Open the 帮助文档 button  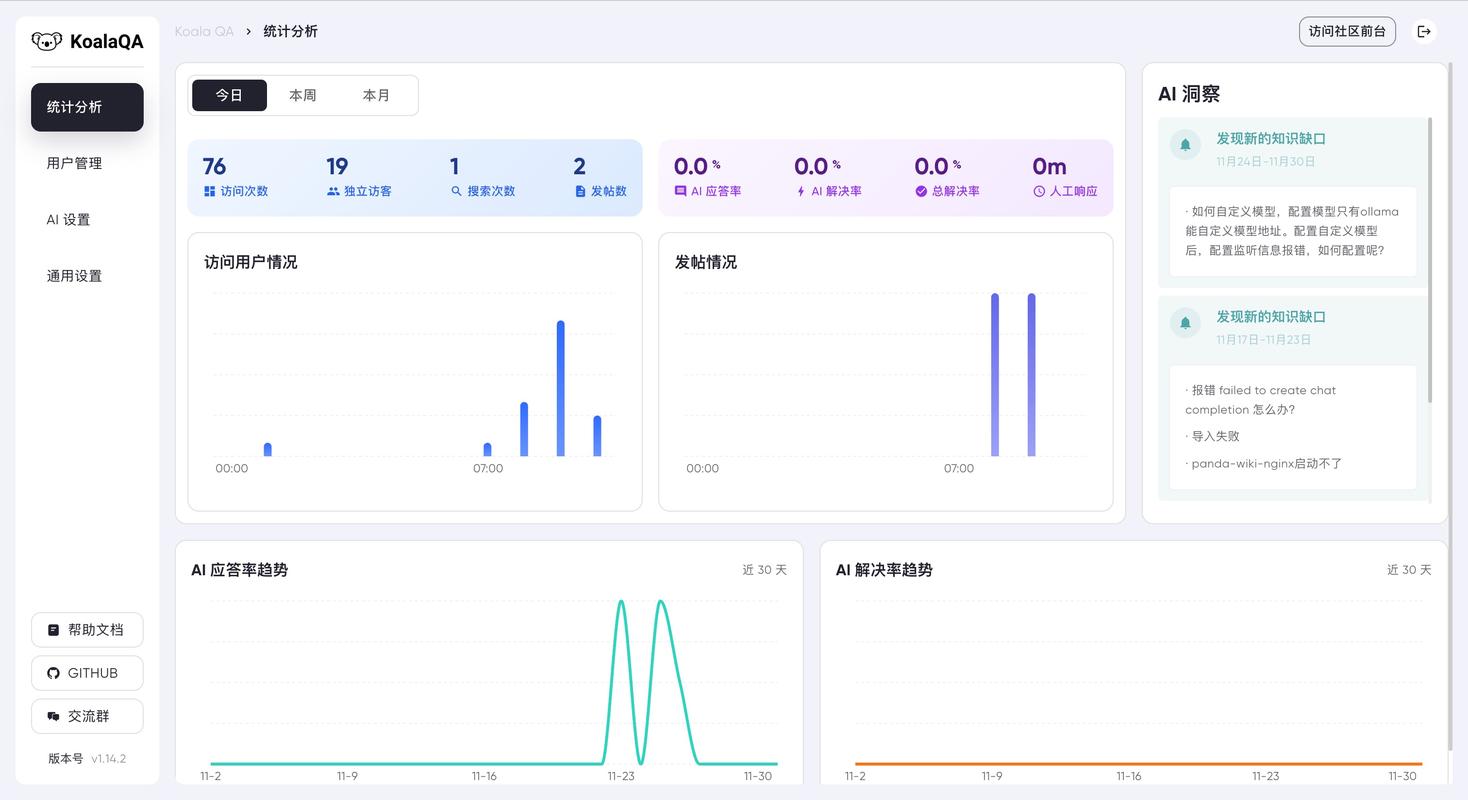pos(87,630)
